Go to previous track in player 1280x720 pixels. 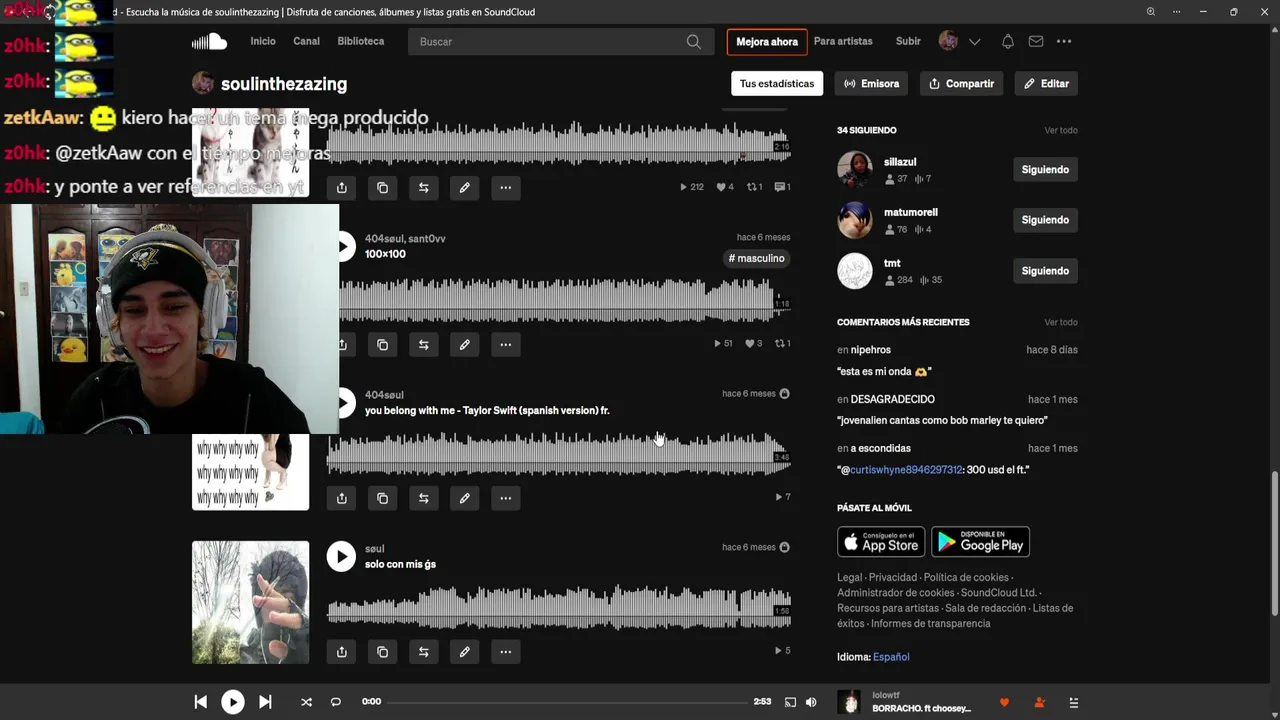coord(200,702)
